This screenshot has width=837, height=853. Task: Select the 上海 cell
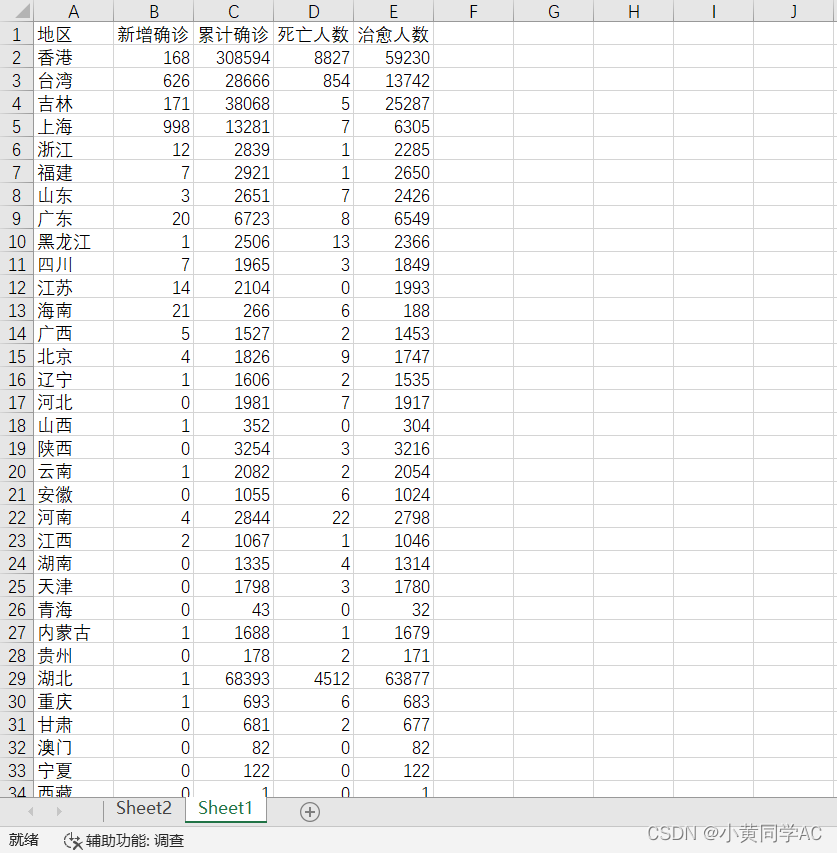pos(73,126)
